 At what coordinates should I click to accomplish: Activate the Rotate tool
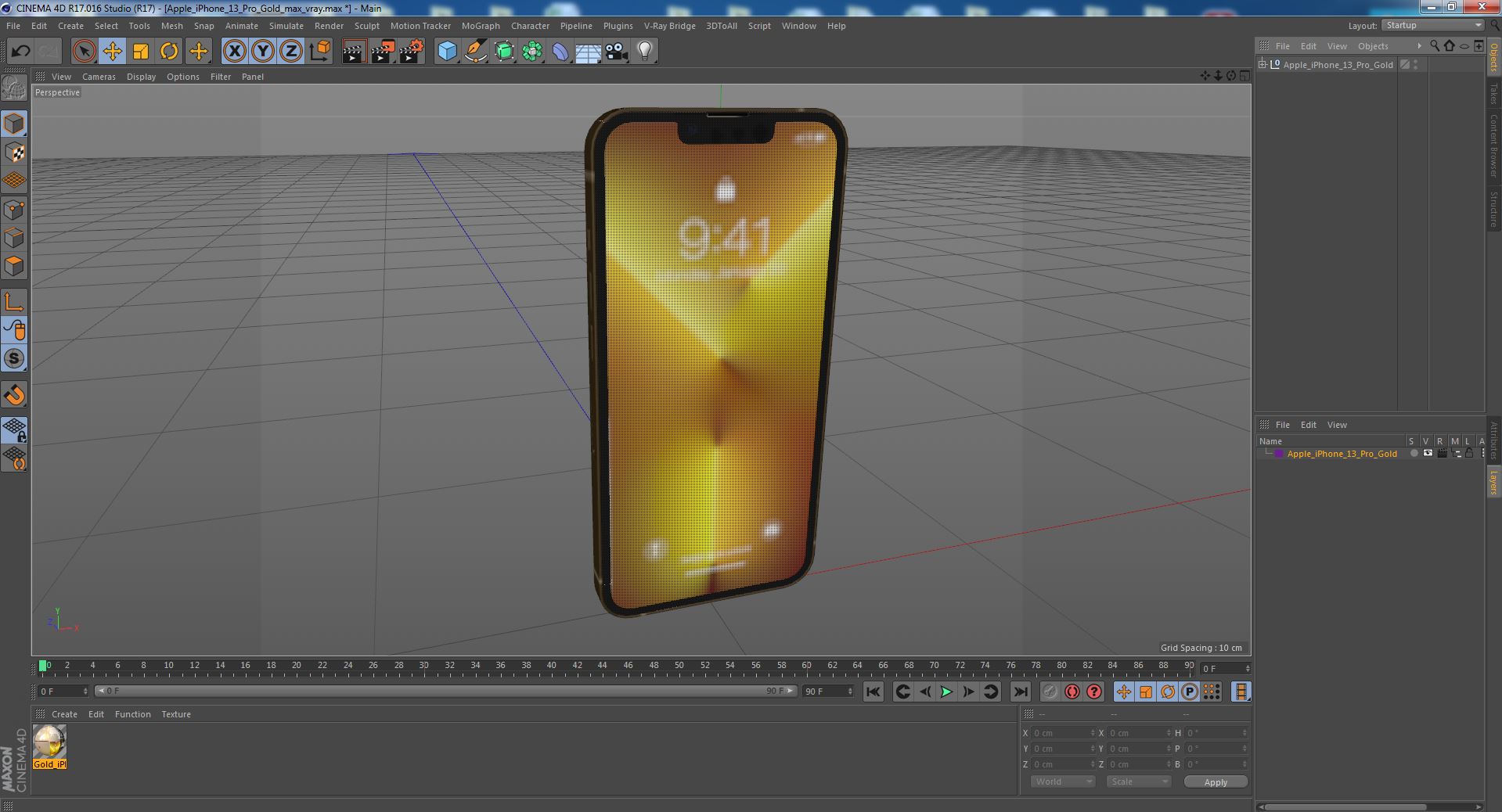pos(169,52)
